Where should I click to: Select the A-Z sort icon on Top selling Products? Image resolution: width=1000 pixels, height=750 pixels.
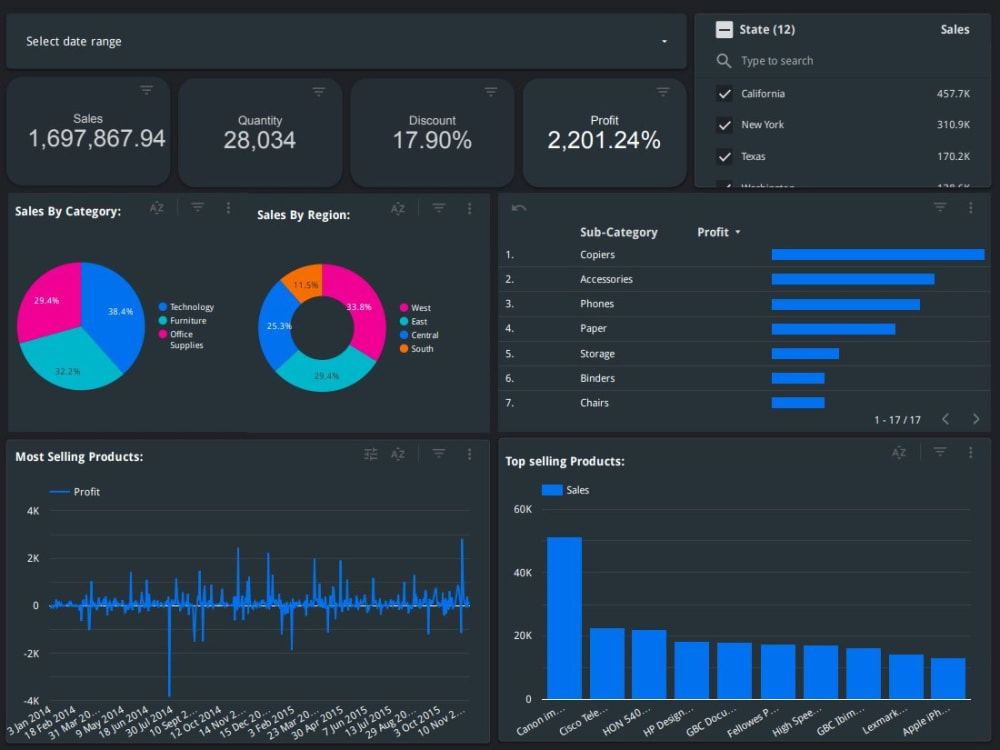pyautogui.click(x=898, y=452)
